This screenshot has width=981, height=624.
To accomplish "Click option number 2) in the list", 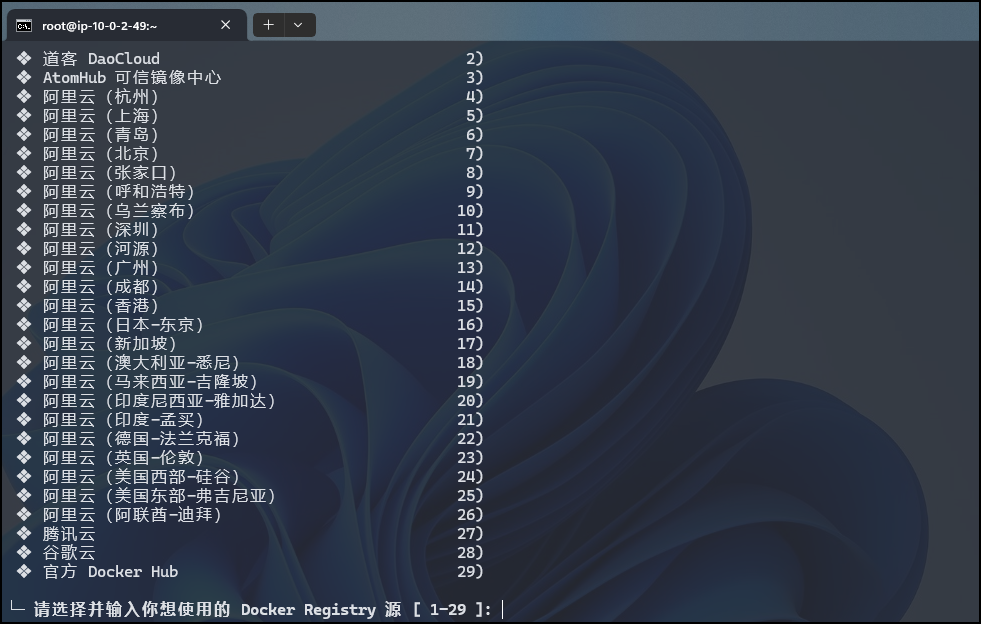I will (x=474, y=59).
